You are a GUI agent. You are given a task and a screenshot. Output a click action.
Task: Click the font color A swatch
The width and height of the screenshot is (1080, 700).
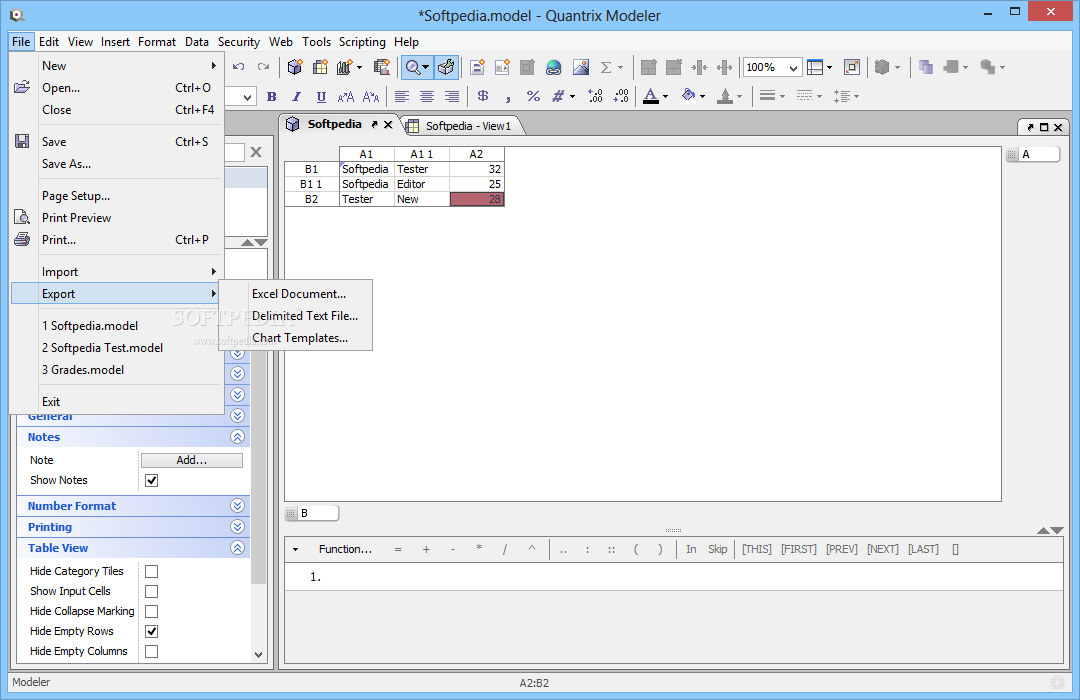[651, 96]
